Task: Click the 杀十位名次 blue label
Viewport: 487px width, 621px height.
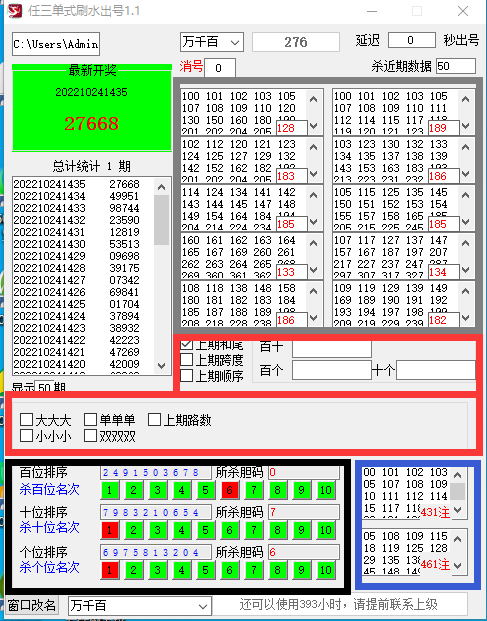Action: [x=49, y=528]
